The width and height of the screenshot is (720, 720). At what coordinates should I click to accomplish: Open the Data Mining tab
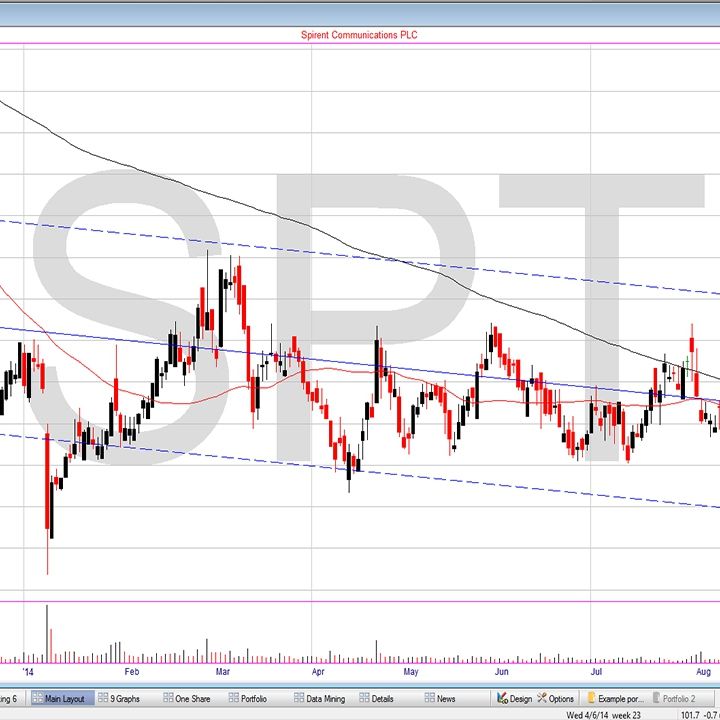326,698
